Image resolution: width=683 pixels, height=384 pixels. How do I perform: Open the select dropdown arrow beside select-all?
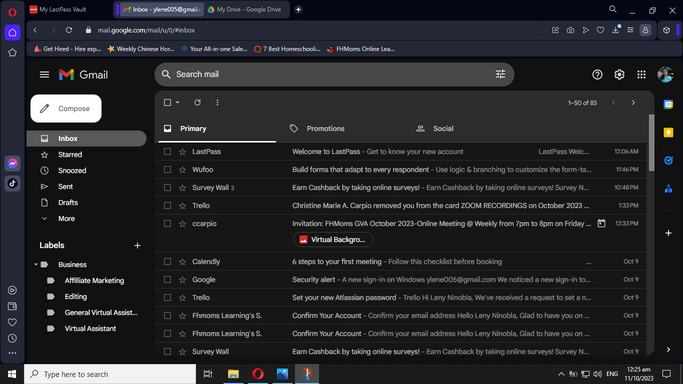coord(177,103)
